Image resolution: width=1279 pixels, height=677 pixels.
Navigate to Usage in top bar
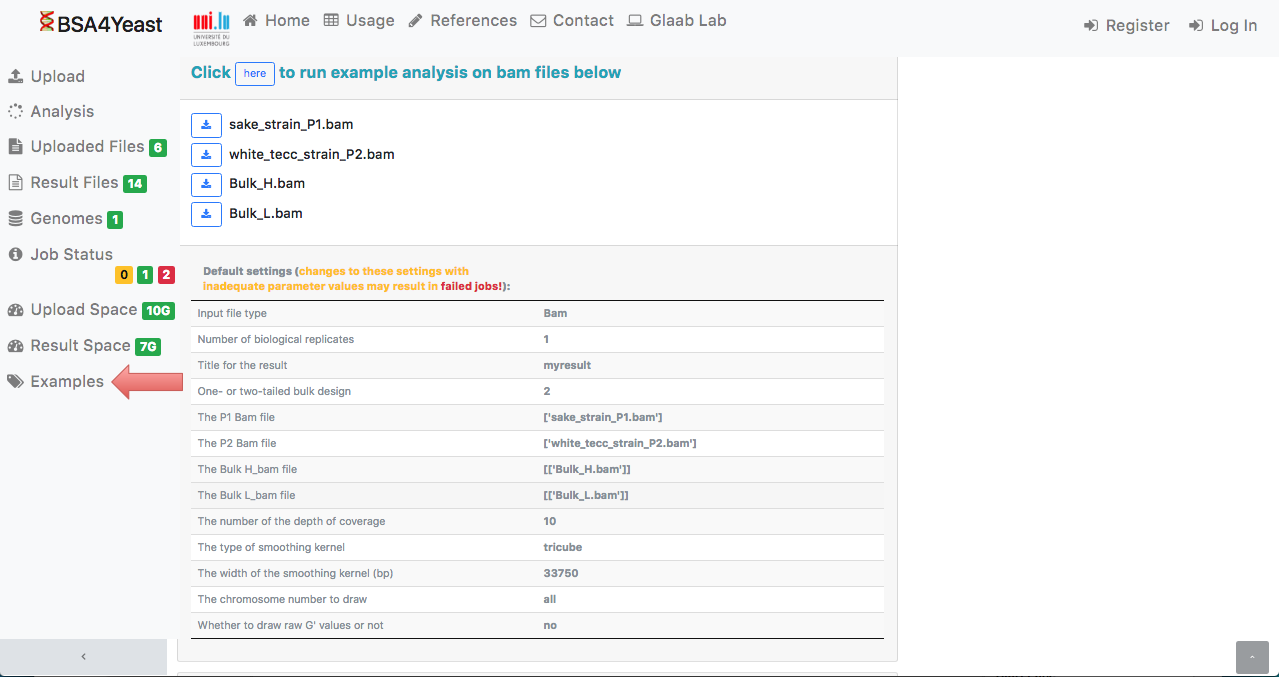(359, 21)
